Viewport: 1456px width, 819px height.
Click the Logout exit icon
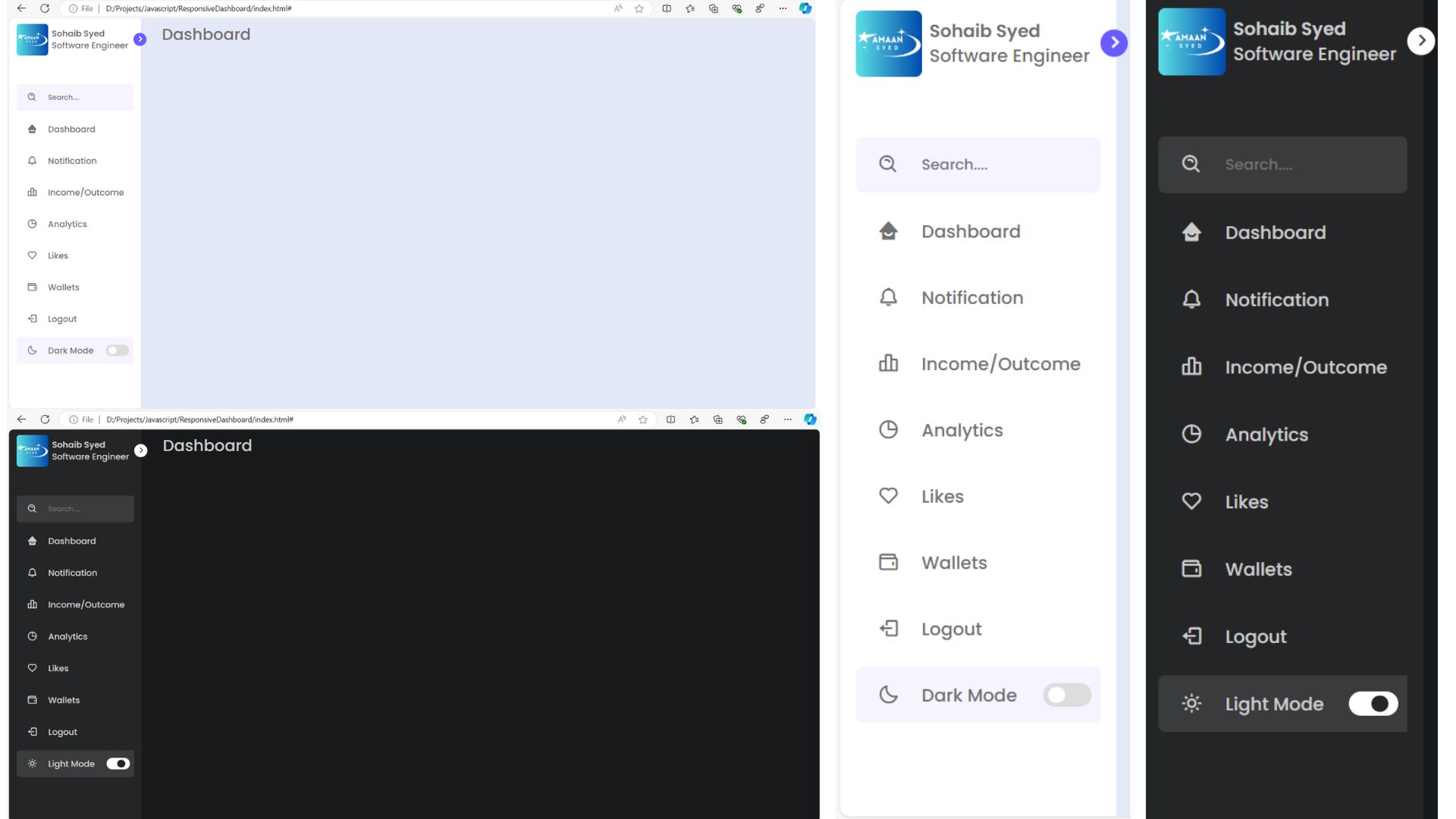[887, 628]
